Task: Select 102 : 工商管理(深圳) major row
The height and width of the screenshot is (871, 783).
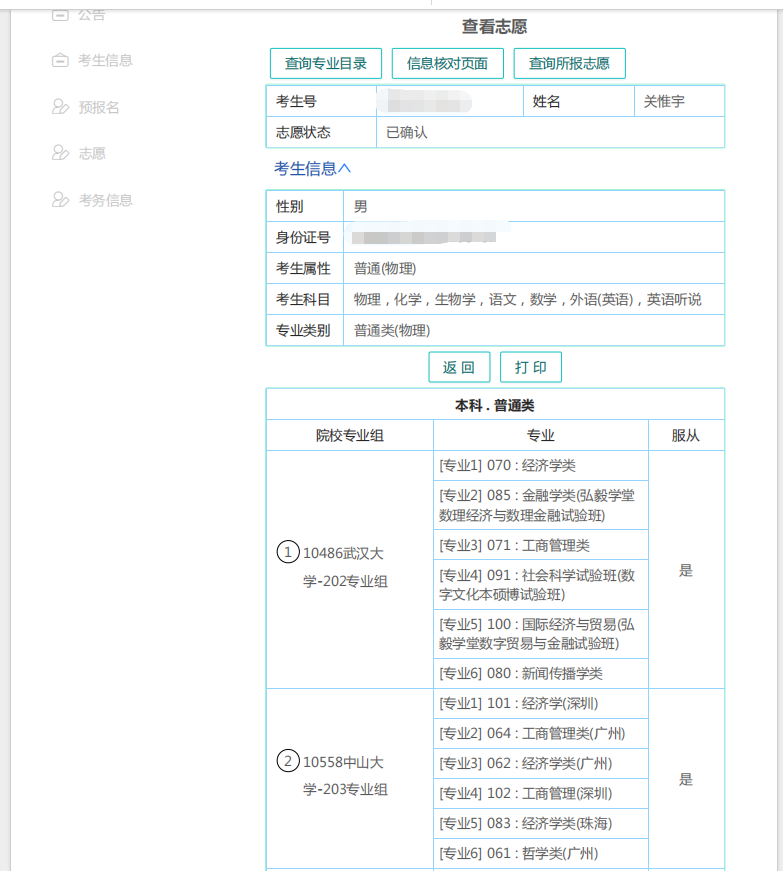Action: pyautogui.click(x=541, y=793)
